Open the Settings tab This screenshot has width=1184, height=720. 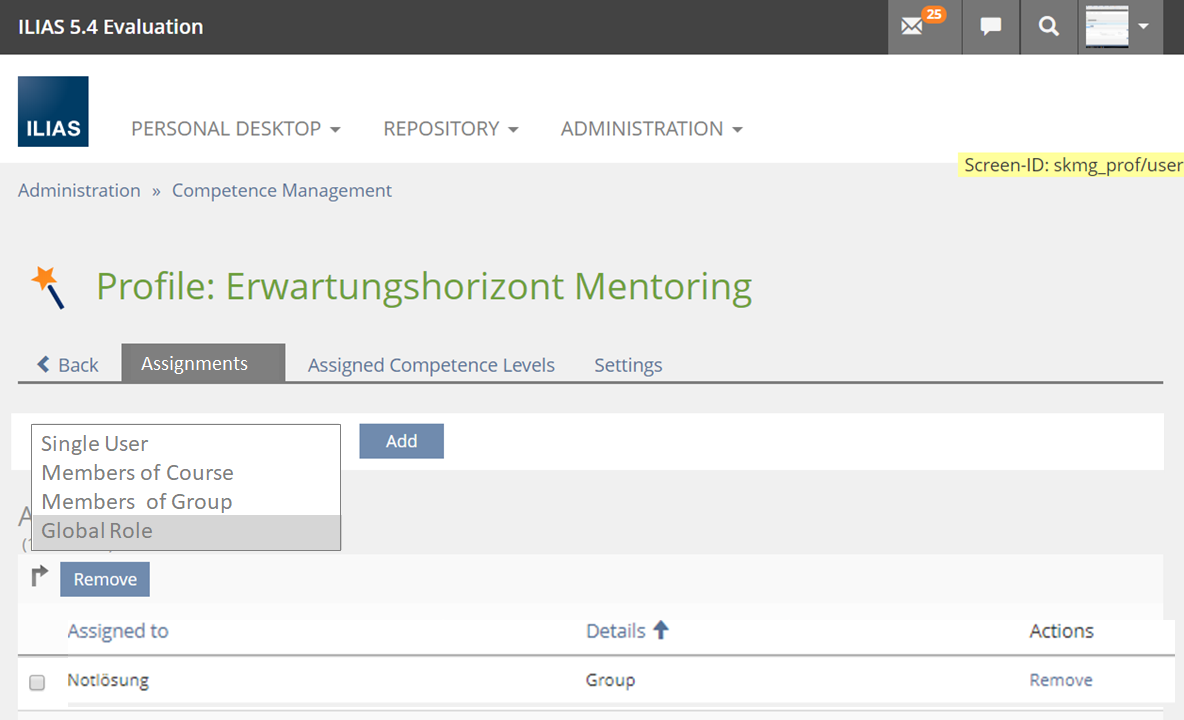pyautogui.click(x=628, y=365)
